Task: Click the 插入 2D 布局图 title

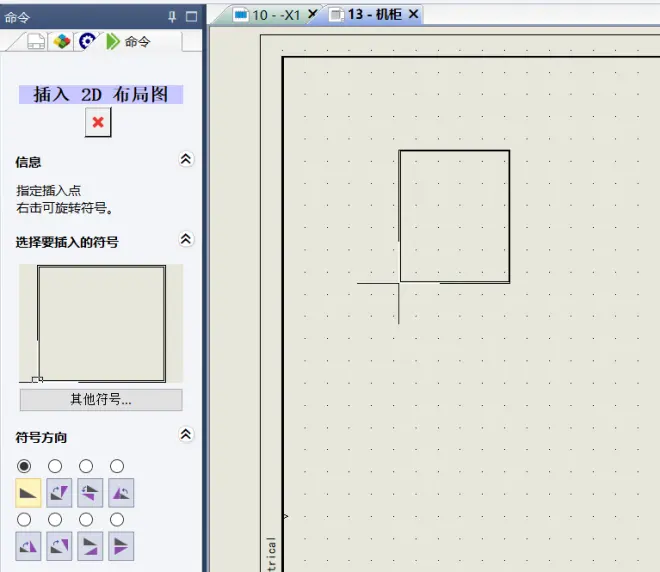Action: click(x=101, y=94)
